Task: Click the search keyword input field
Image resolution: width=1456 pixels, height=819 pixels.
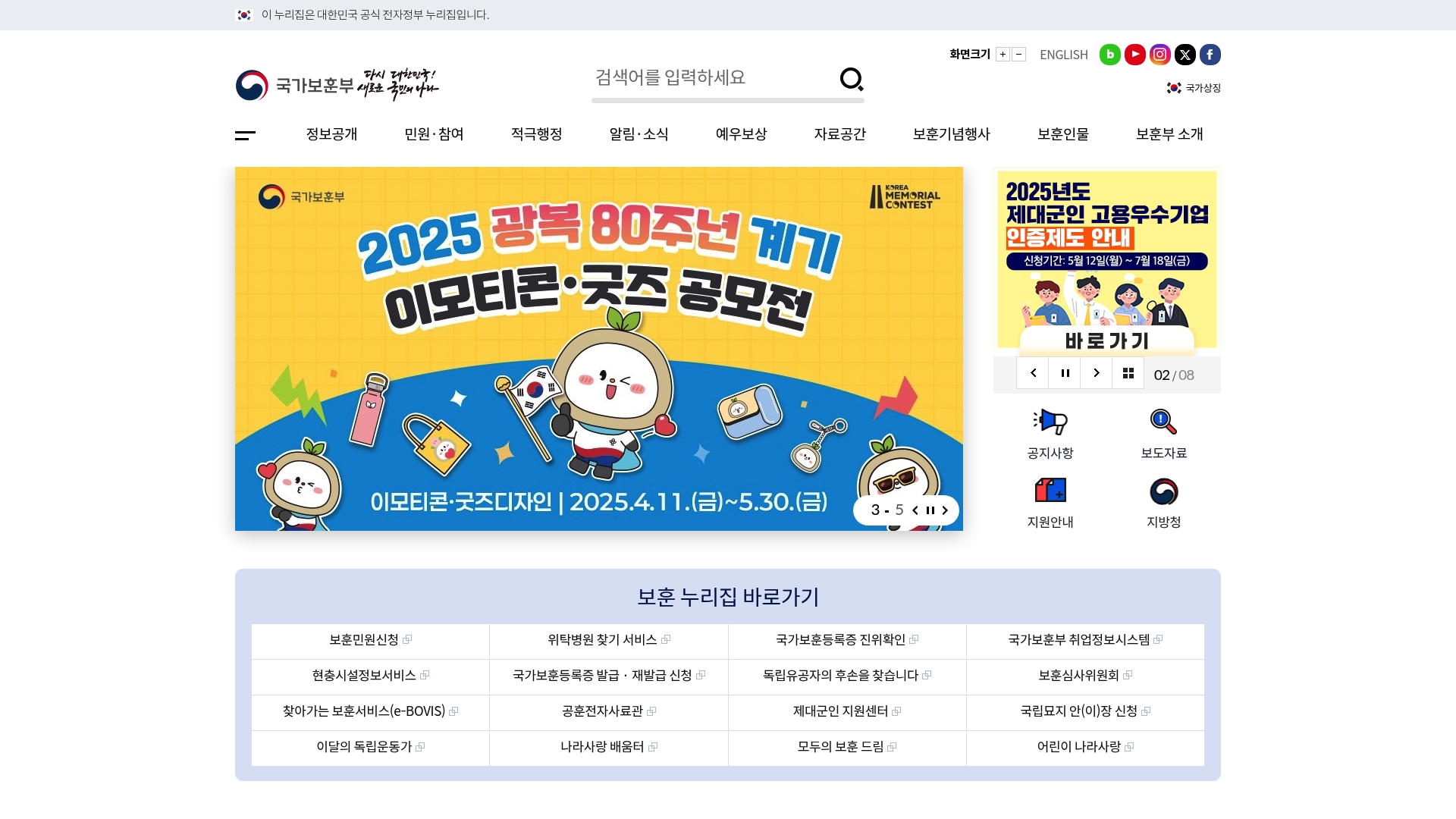Action: [x=713, y=77]
